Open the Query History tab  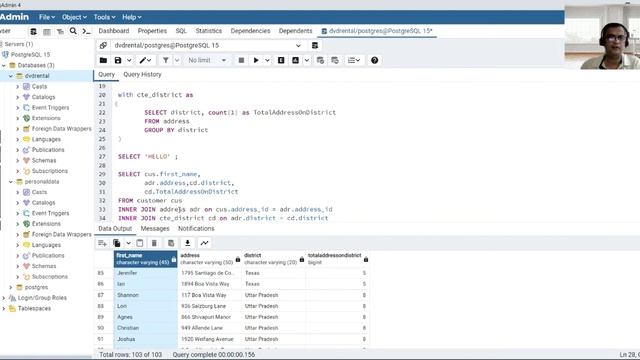142,75
